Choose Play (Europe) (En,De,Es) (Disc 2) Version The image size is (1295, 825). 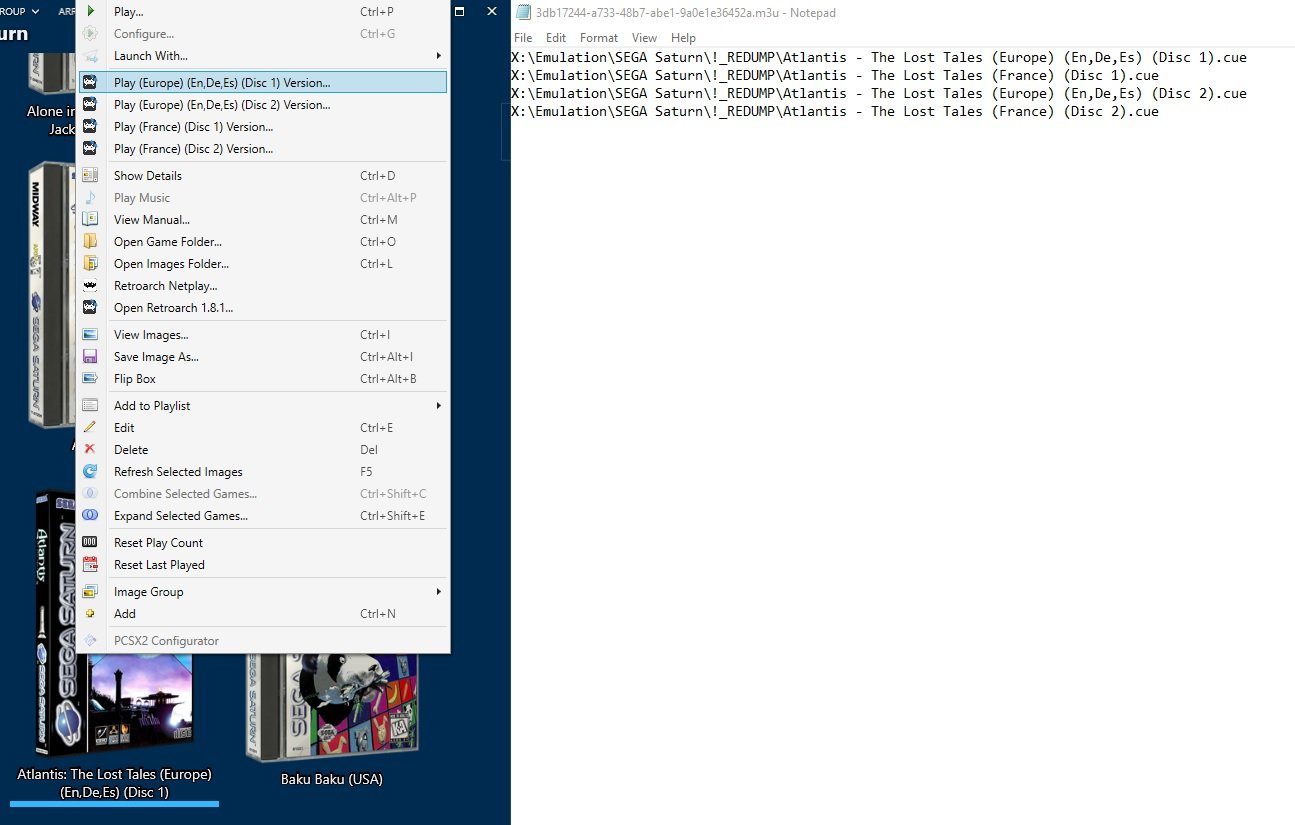262,105
